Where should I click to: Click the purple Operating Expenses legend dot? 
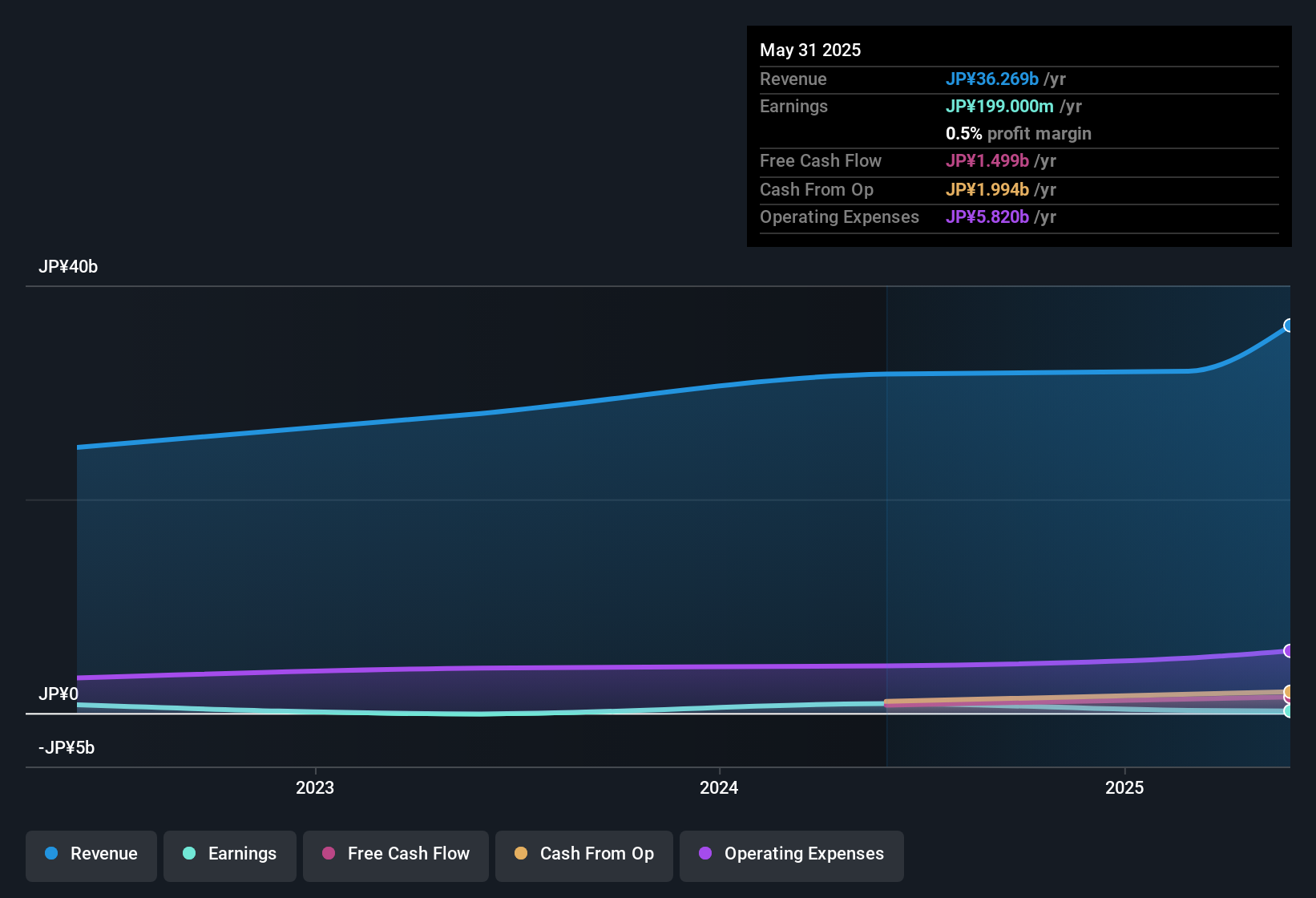click(x=705, y=853)
